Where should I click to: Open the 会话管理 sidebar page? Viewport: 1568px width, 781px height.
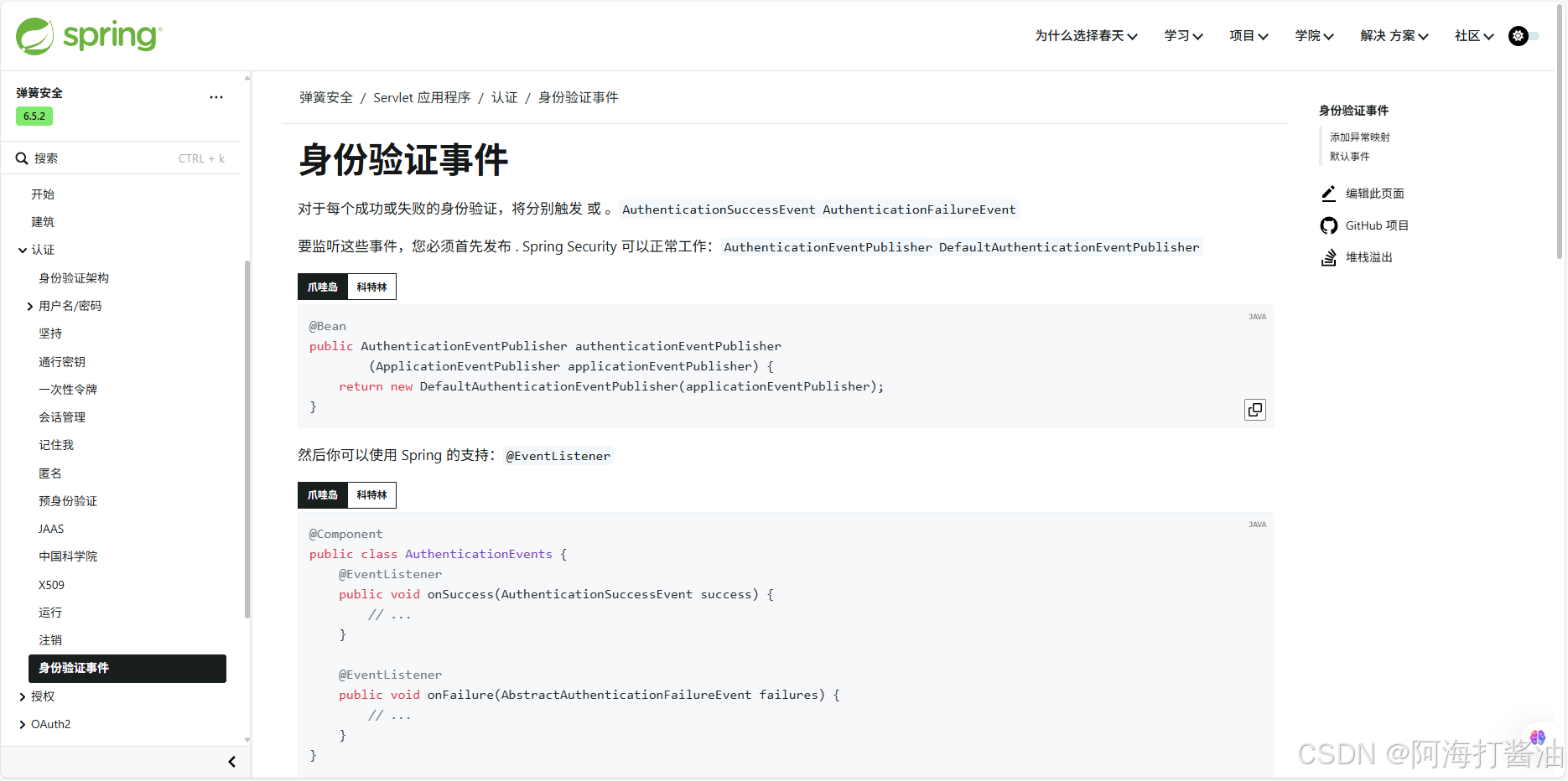[62, 417]
